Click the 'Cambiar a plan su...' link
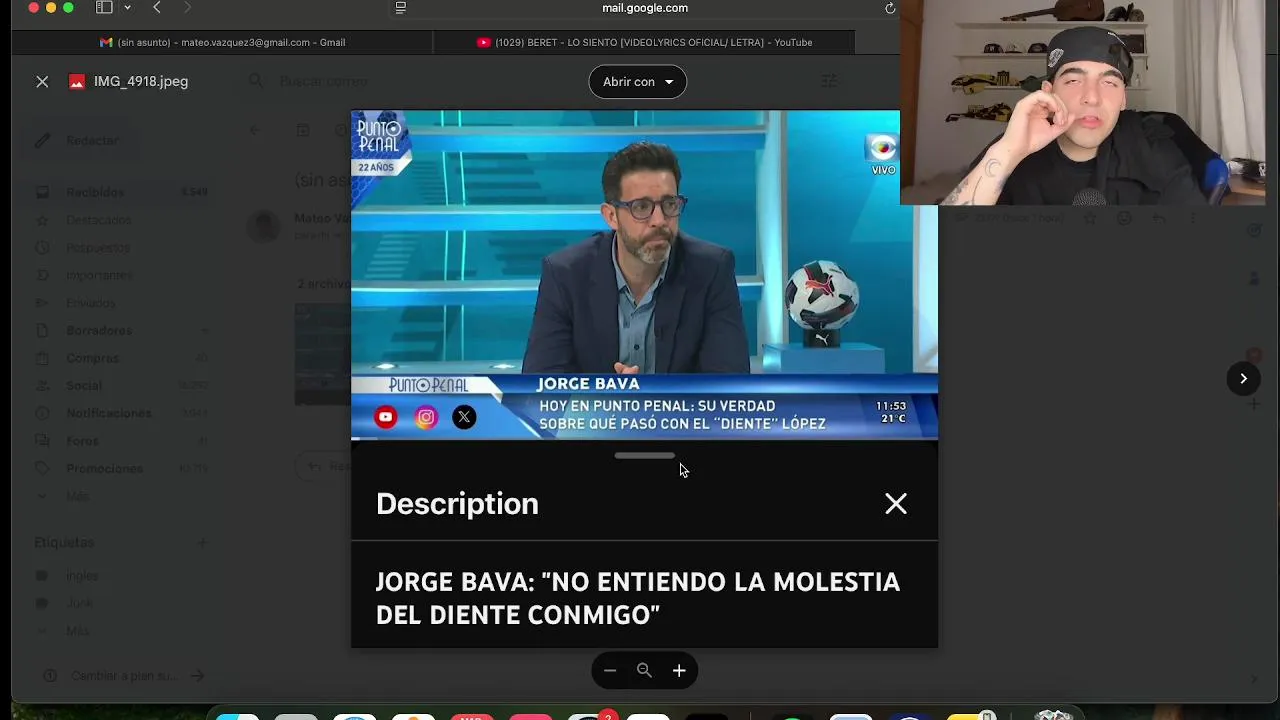 [124, 676]
